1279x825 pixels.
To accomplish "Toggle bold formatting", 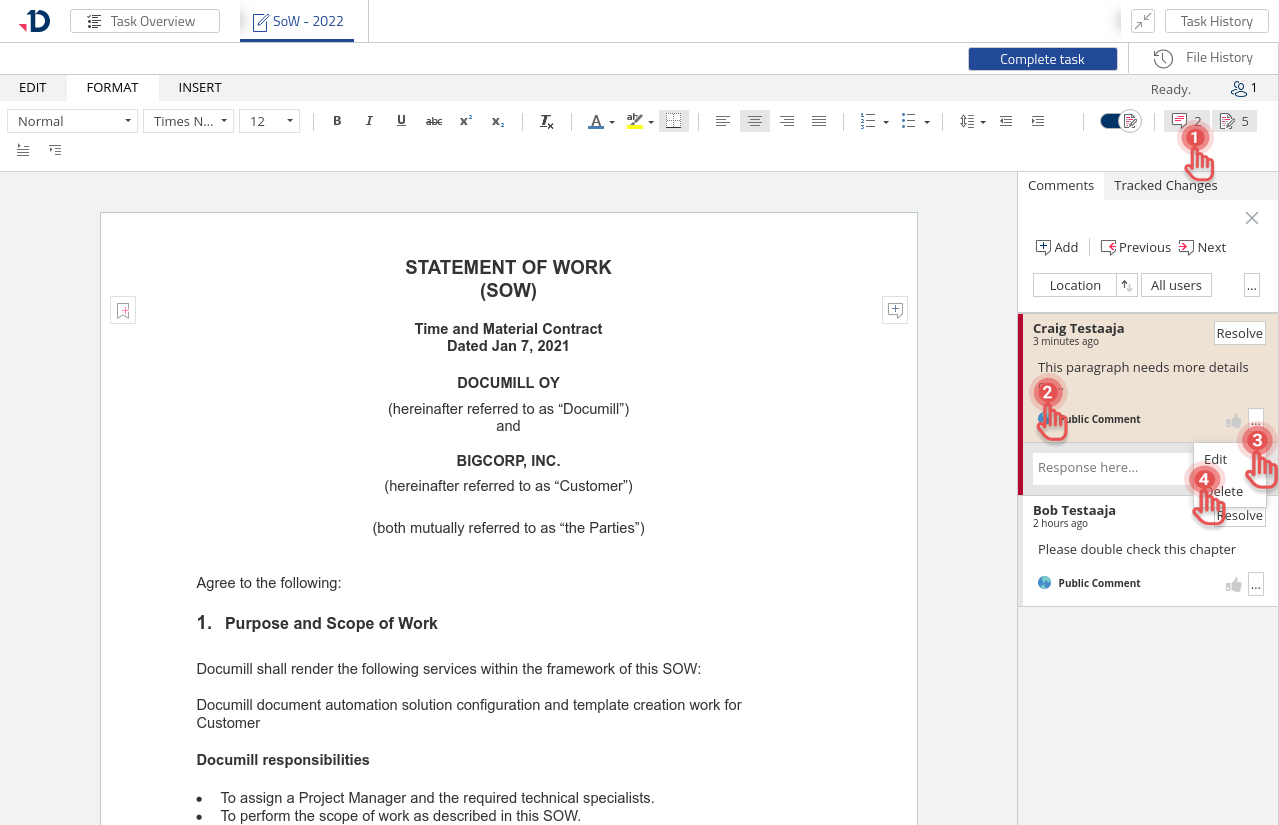I will (x=337, y=121).
